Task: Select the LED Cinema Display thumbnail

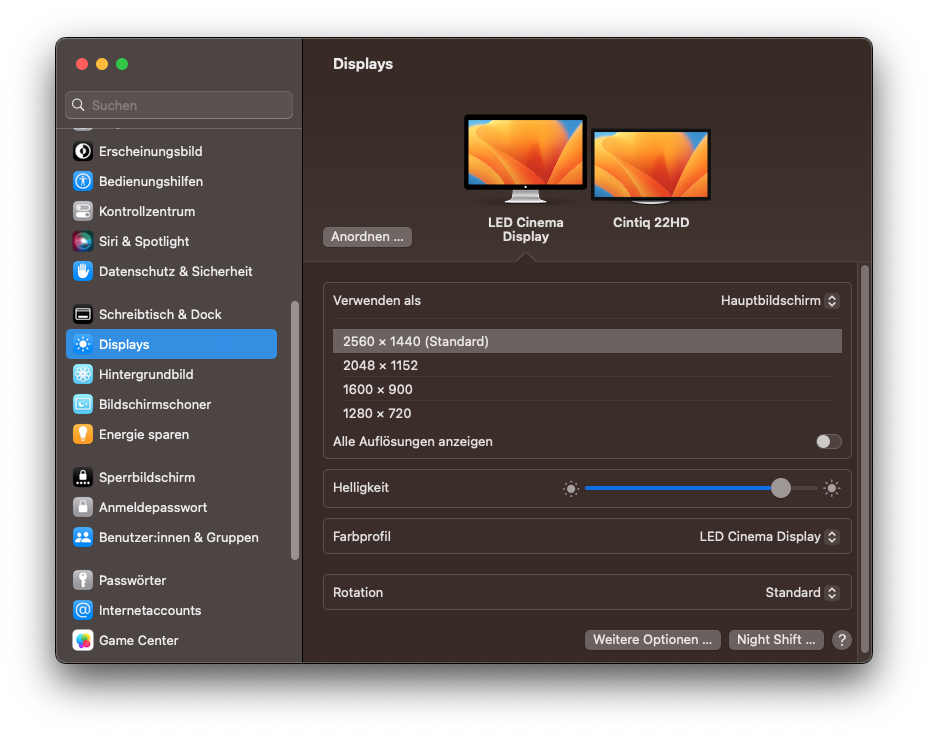Action: tap(526, 159)
